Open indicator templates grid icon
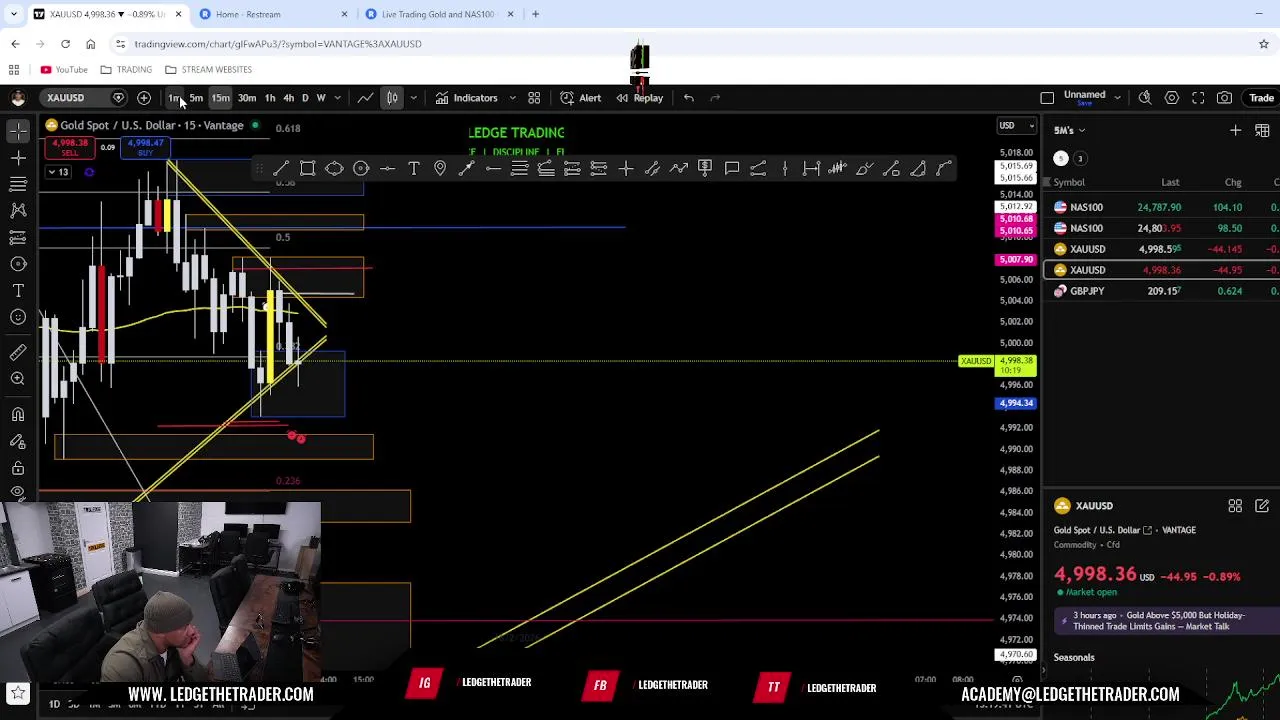The height and width of the screenshot is (720, 1280). [x=534, y=98]
